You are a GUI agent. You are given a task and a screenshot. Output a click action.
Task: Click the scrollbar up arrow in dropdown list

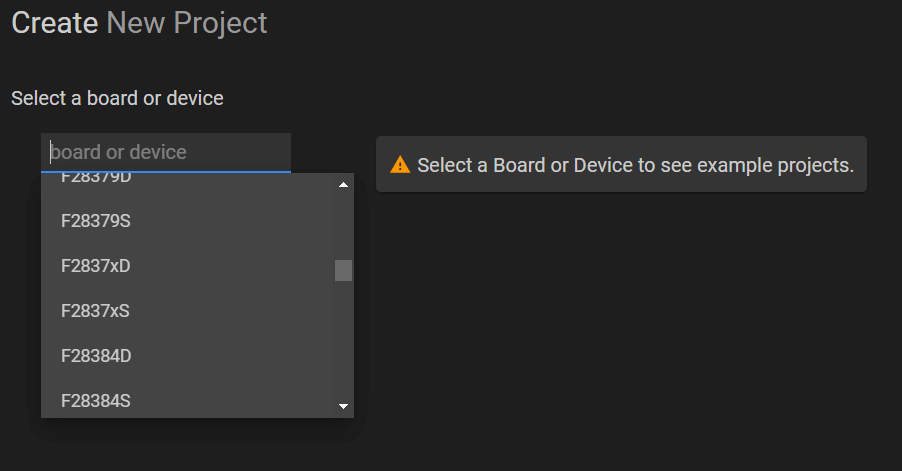[x=343, y=185]
